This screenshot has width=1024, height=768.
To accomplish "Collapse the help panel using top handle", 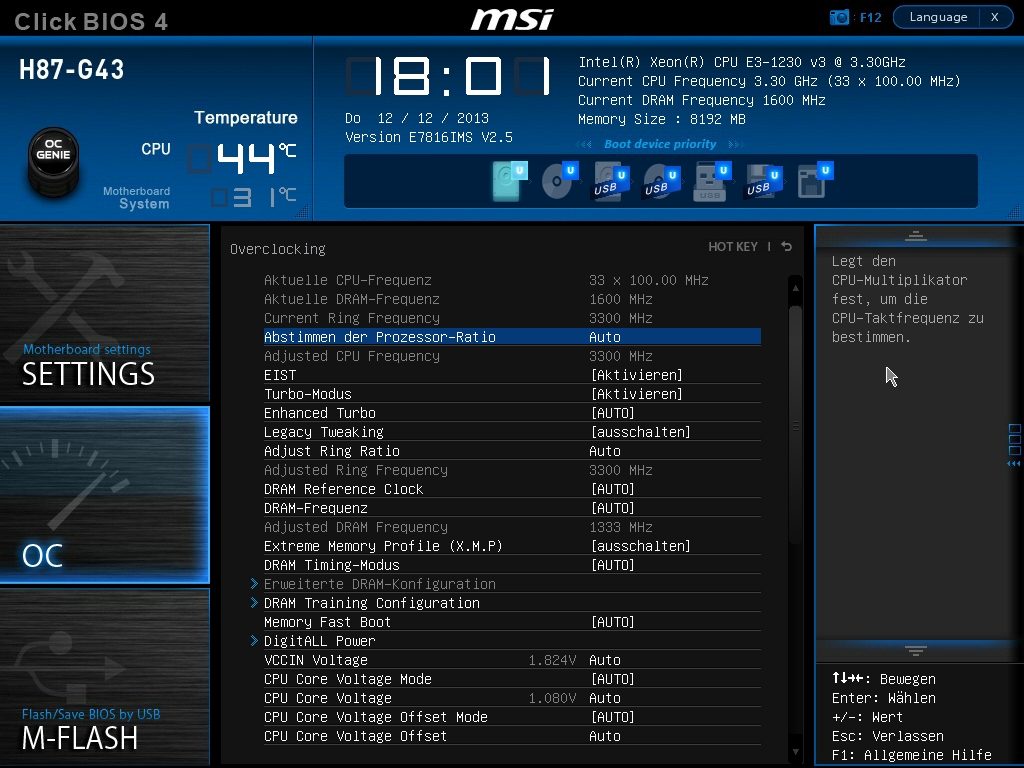I will tap(916, 236).
